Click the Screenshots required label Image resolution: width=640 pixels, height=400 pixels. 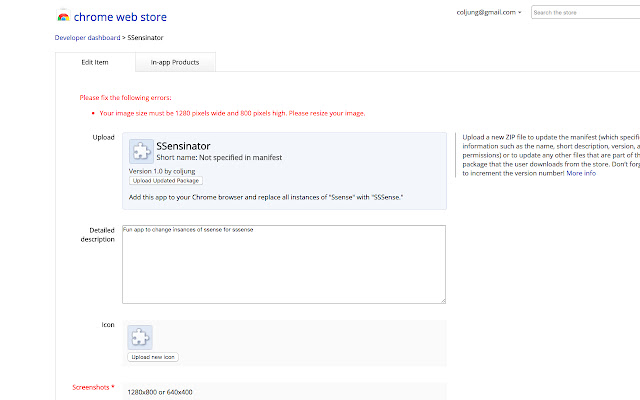click(93, 387)
